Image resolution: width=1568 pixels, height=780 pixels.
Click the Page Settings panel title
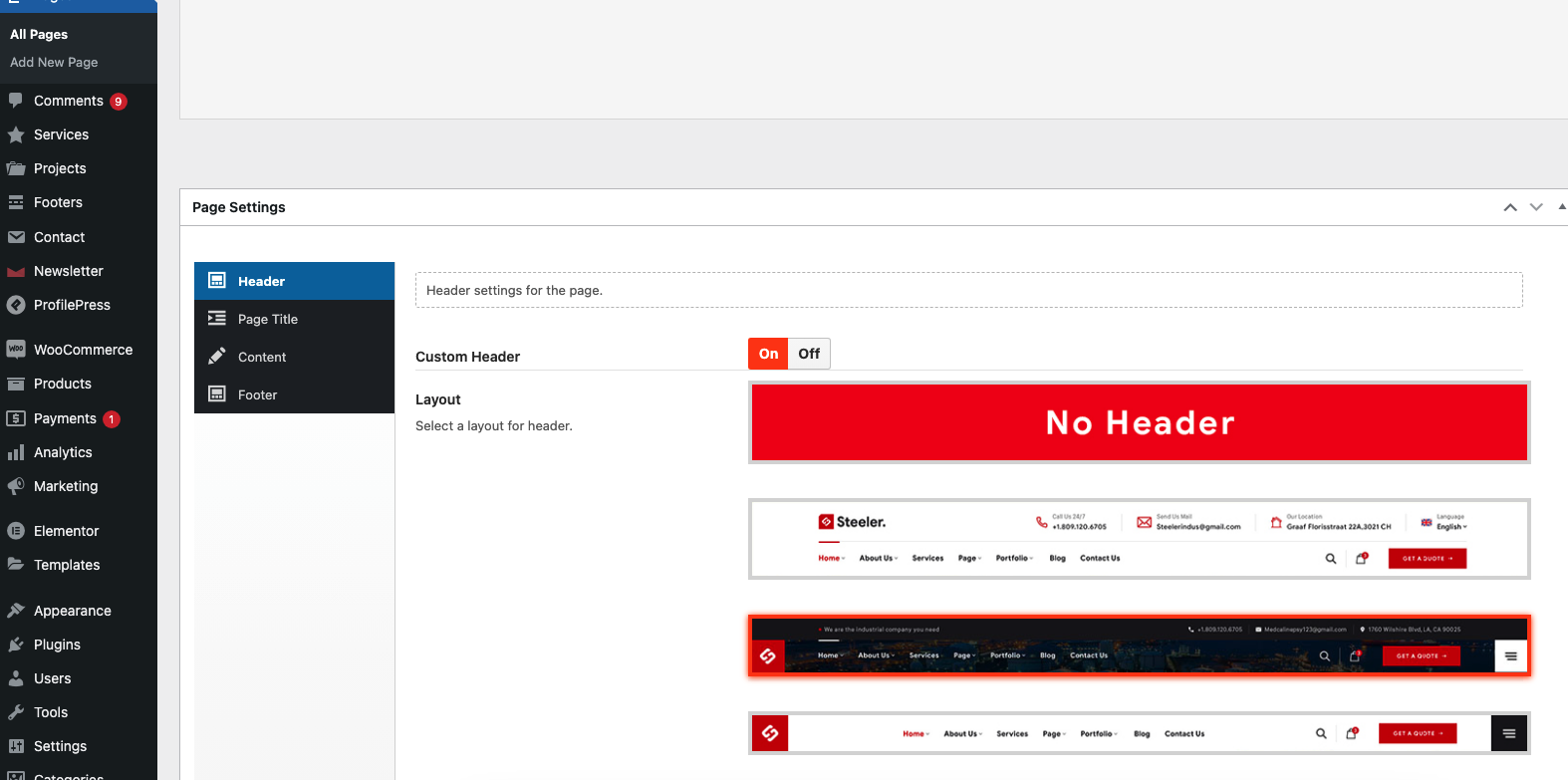(239, 207)
